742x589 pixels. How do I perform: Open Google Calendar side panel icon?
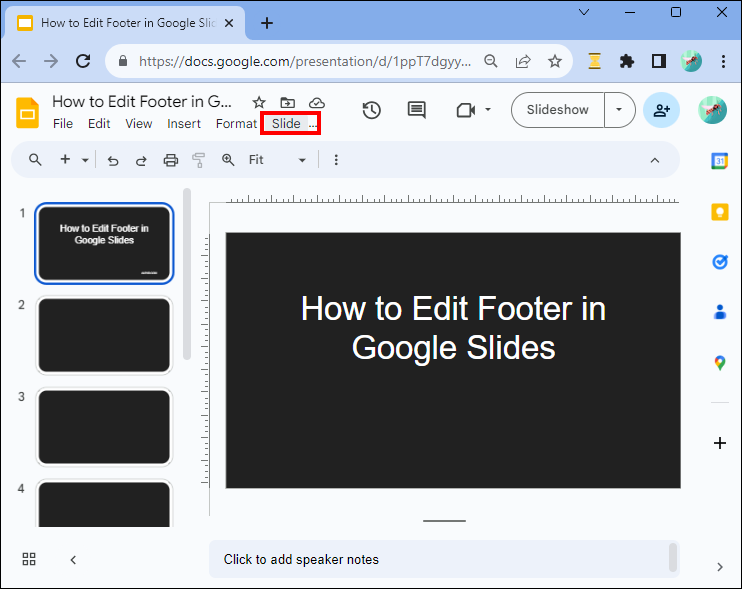719,161
